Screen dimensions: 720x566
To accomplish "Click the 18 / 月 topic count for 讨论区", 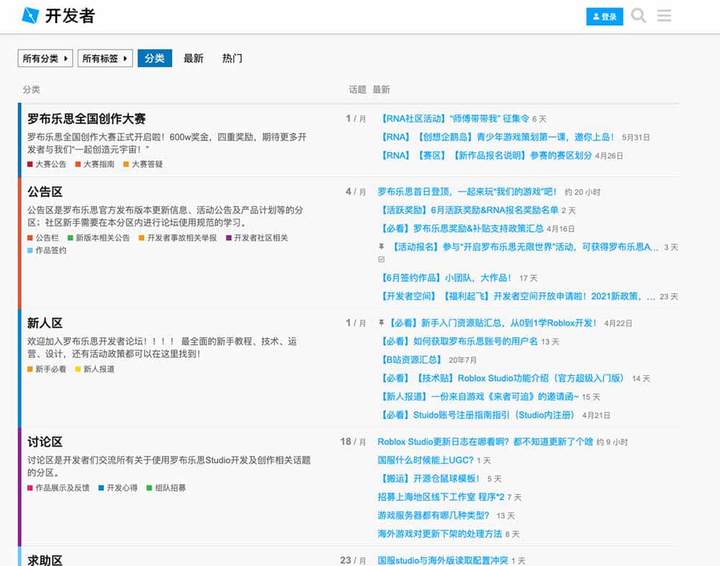I will pyautogui.click(x=353, y=442).
